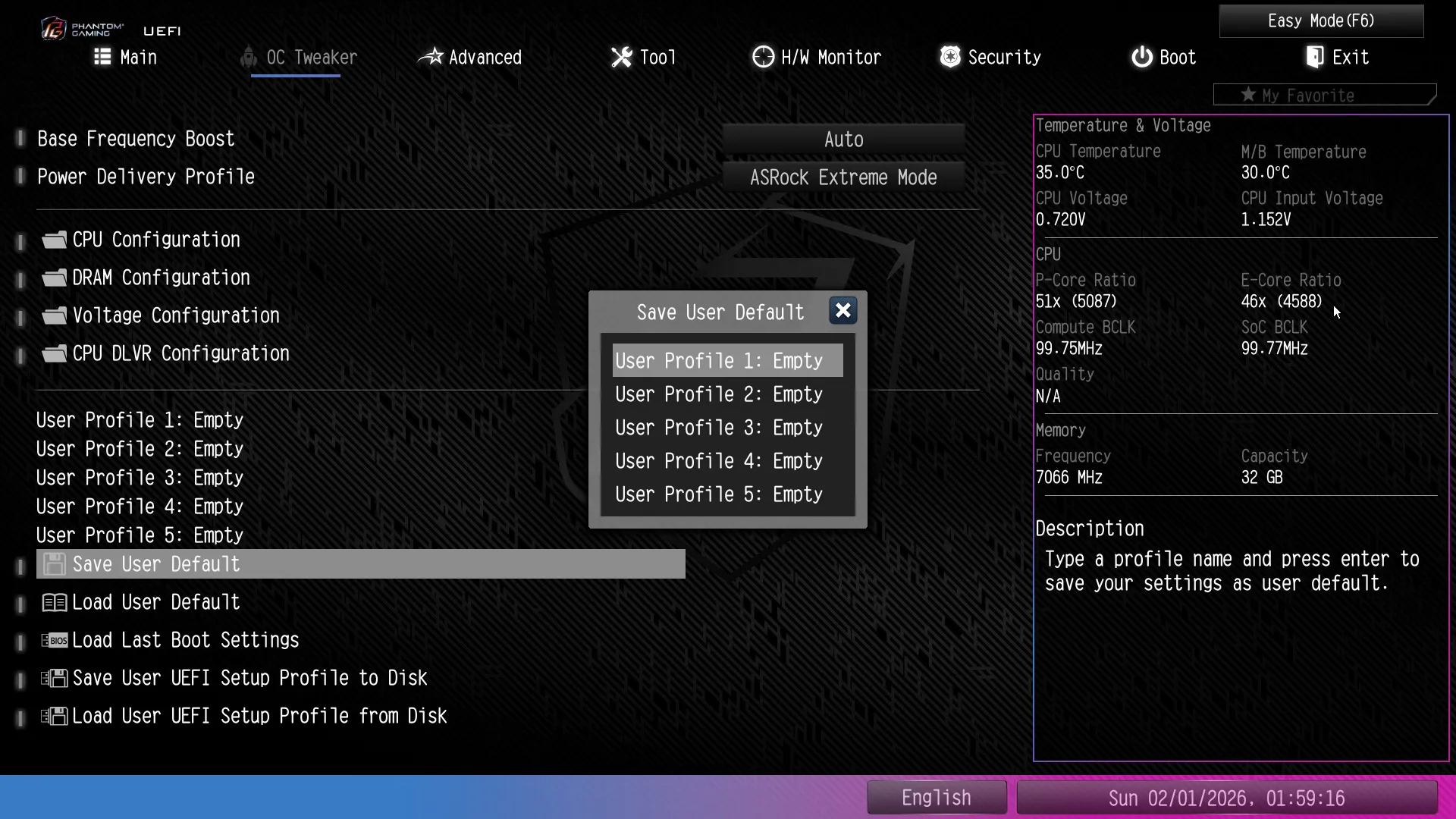Click the English language button
The height and width of the screenshot is (819, 1456).
click(937, 798)
